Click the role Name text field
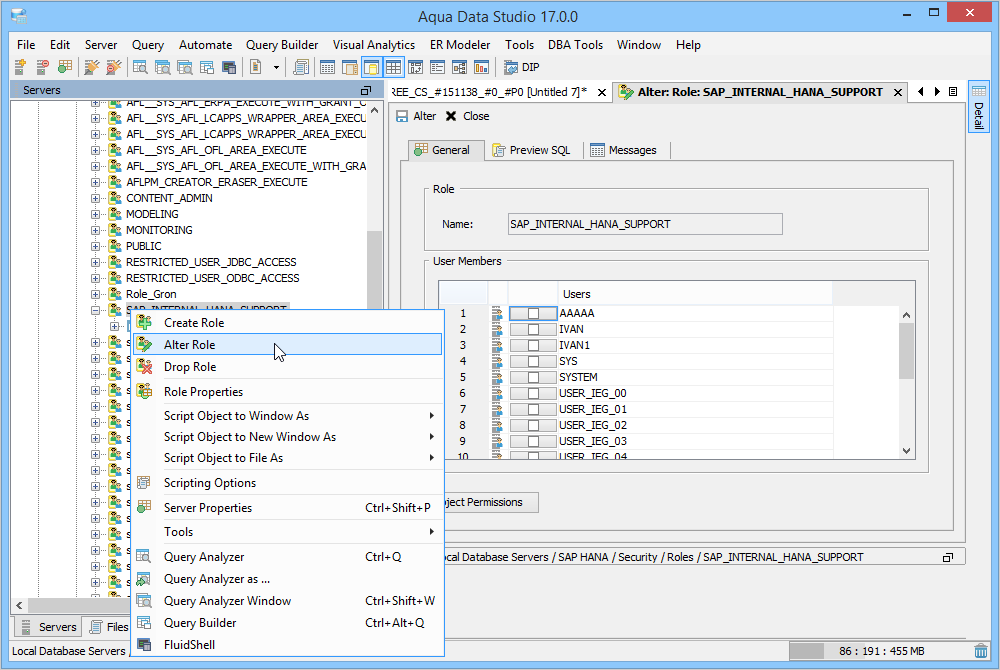The height and width of the screenshot is (670, 1000). click(645, 224)
